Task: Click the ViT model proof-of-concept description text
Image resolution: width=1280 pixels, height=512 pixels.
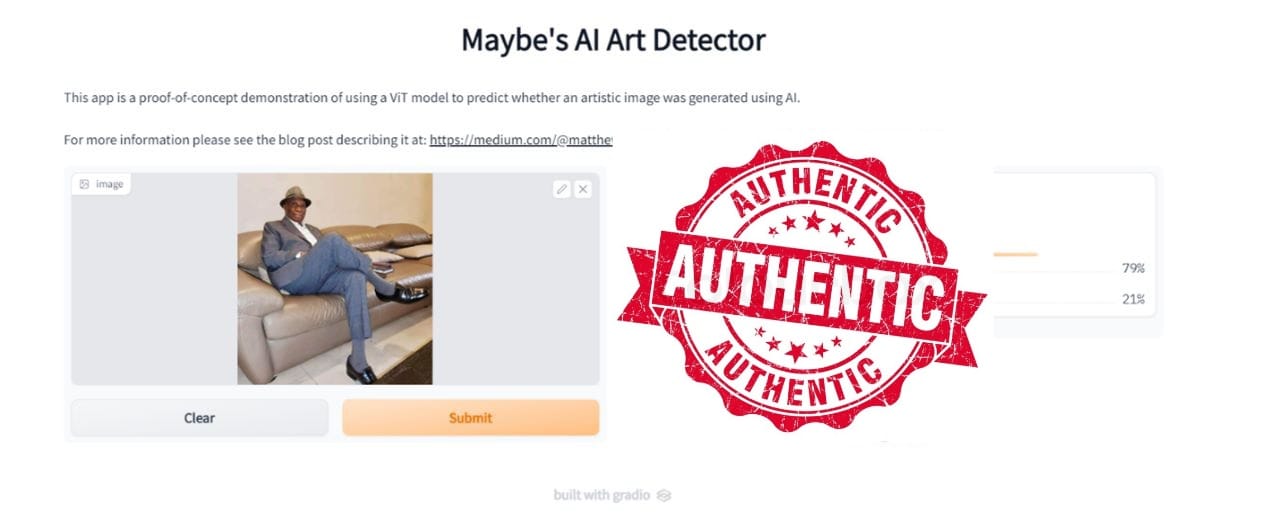Action: click(446, 98)
